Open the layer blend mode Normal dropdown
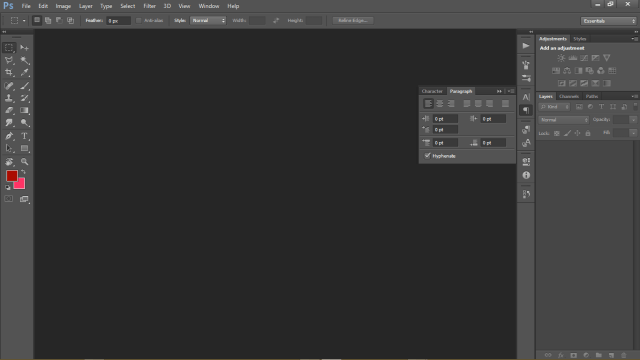Image resolution: width=640 pixels, height=360 pixels. coord(564,120)
